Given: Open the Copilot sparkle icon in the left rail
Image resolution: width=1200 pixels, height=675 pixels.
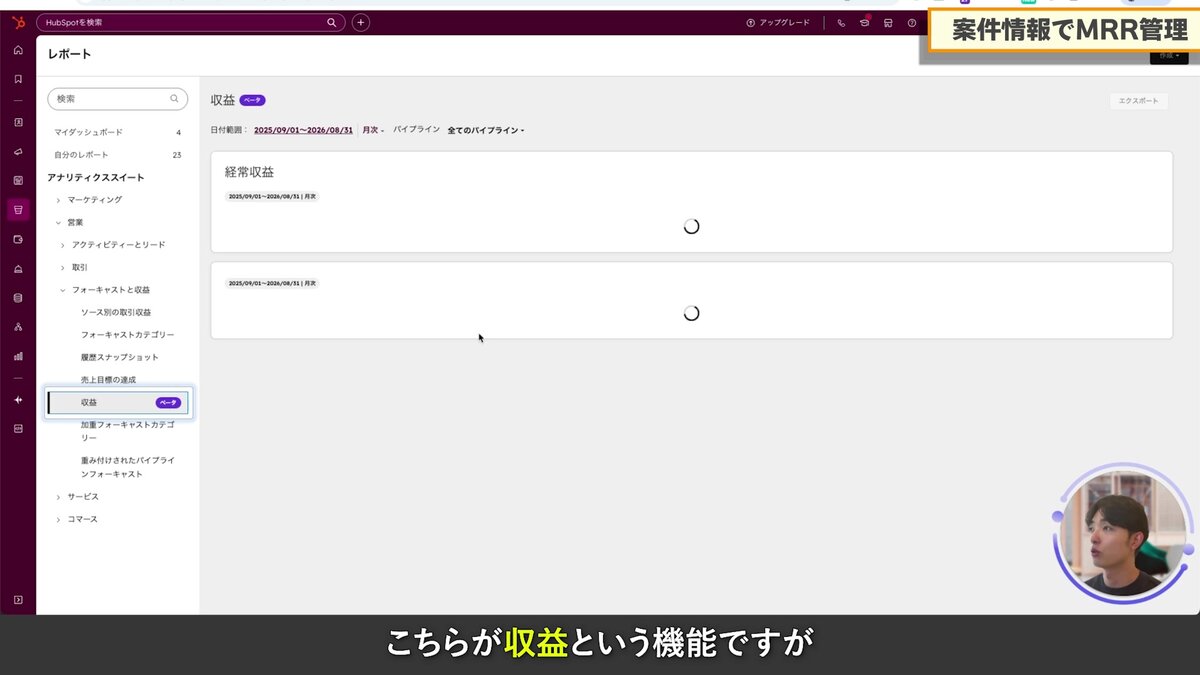Looking at the screenshot, I should (x=18, y=399).
